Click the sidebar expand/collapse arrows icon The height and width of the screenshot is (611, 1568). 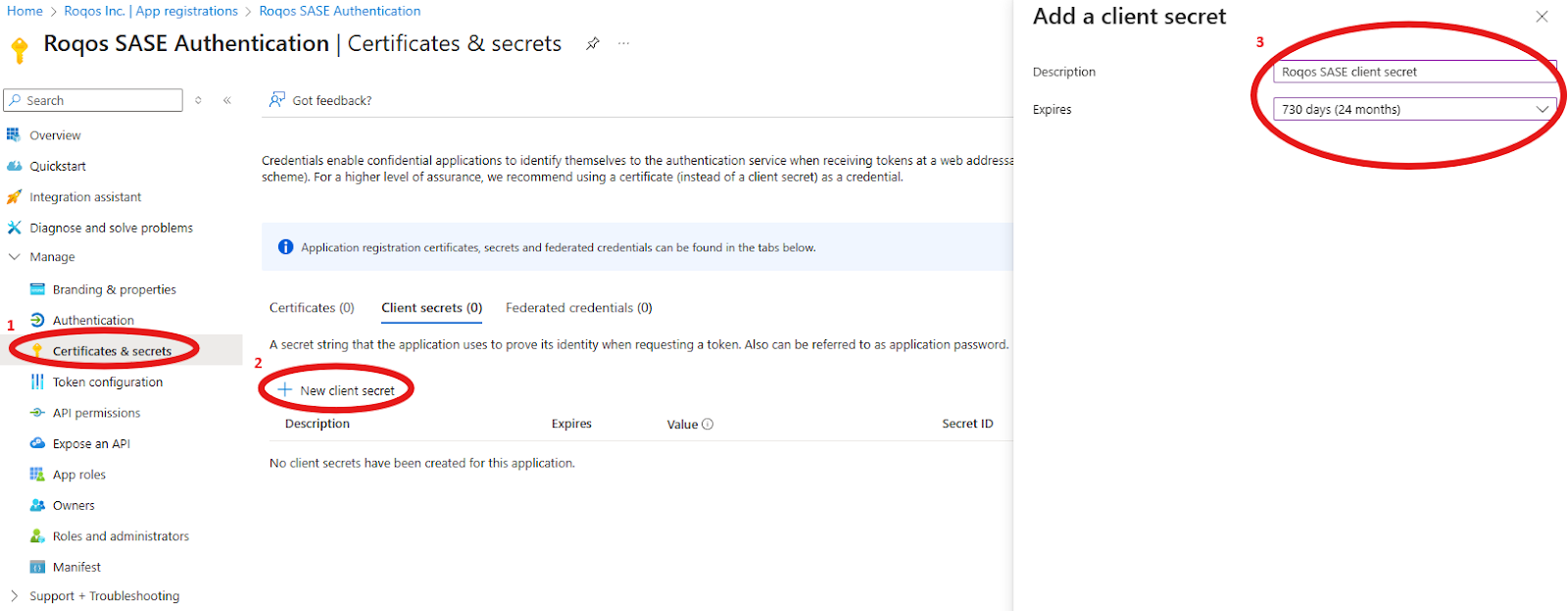coord(198,100)
